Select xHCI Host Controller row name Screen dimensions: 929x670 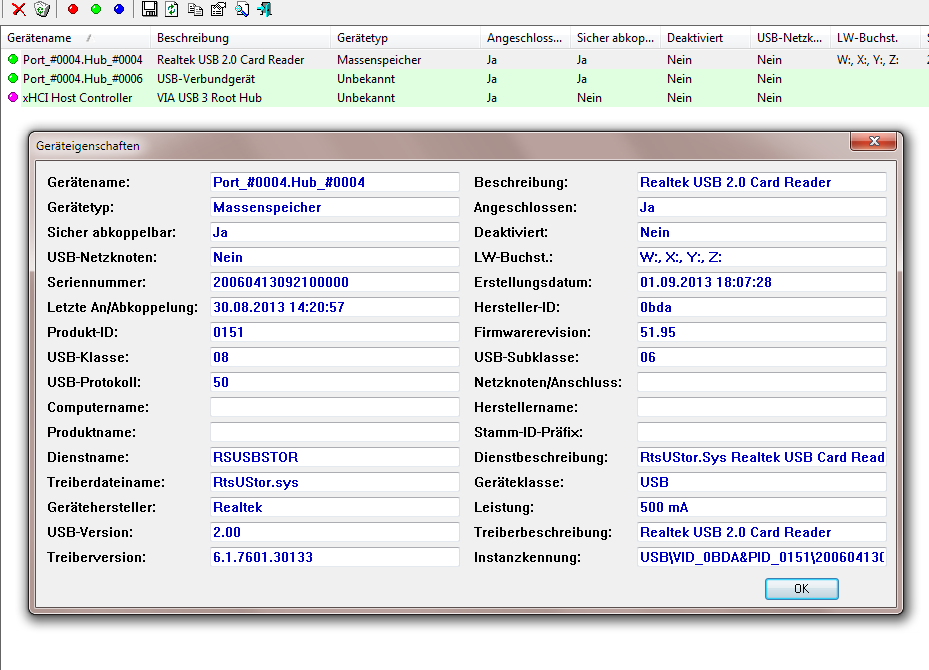pyautogui.click(x=77, y=98)
